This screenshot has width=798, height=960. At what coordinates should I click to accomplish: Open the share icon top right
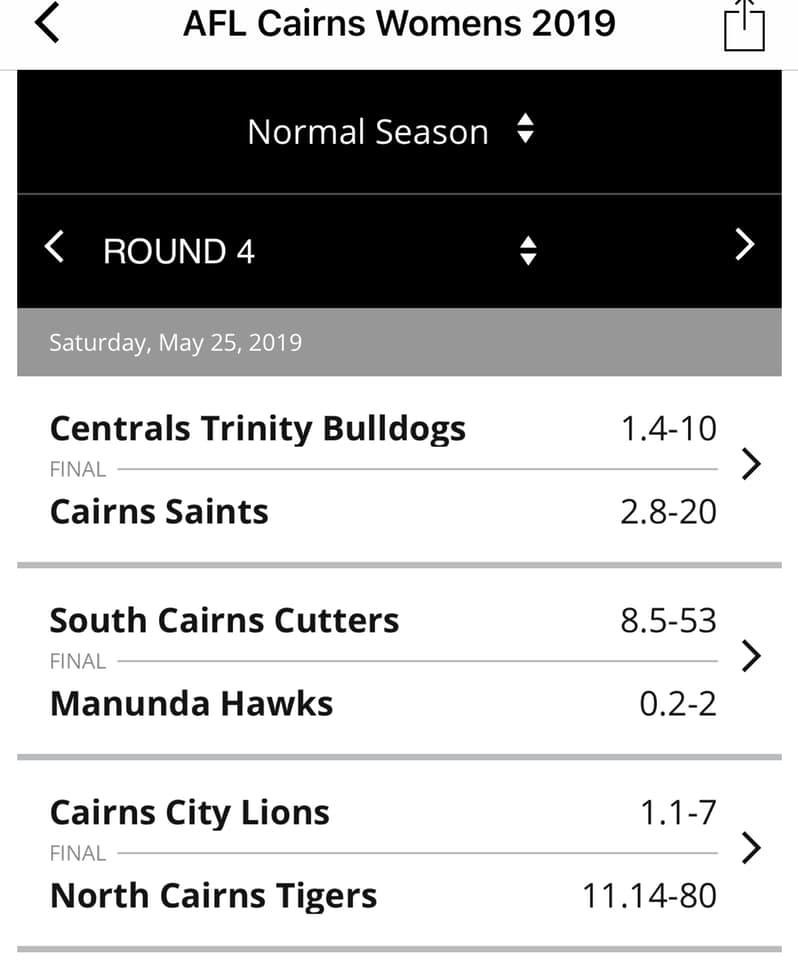pyautogui.click(x=744, y=25)
